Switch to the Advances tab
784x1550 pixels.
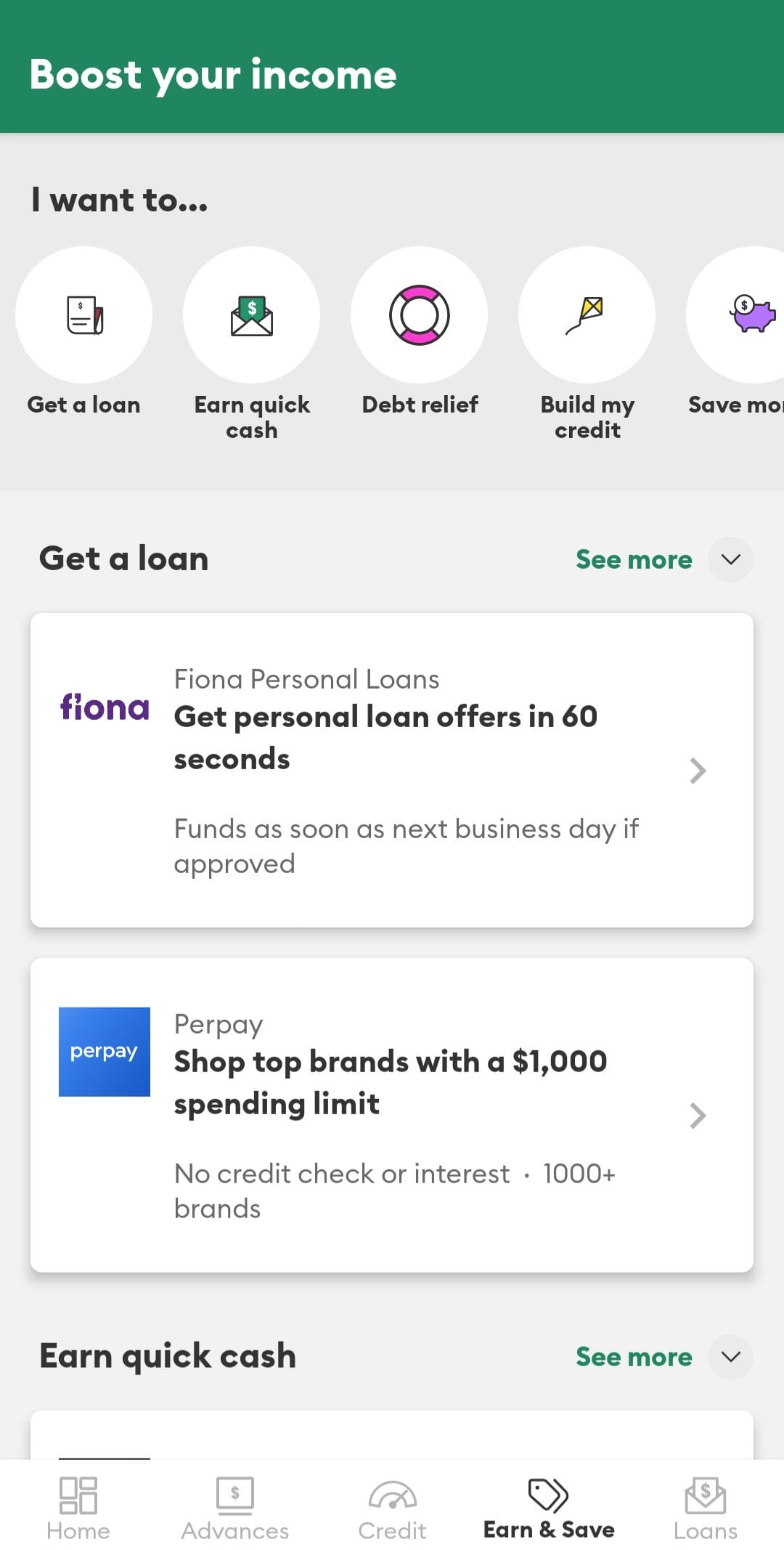(235, 1508)
